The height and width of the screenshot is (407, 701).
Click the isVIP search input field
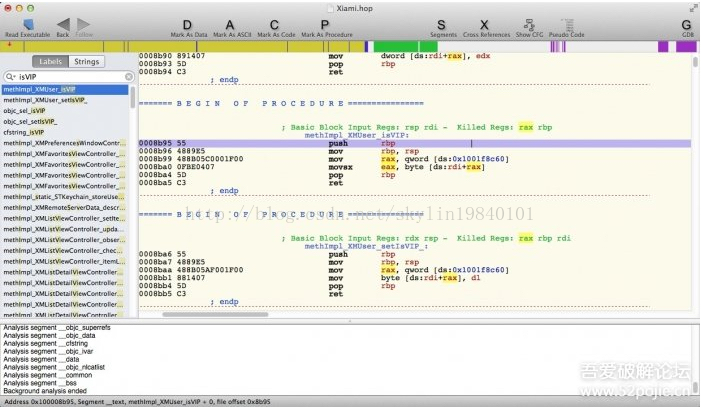(x=69, y=77)
